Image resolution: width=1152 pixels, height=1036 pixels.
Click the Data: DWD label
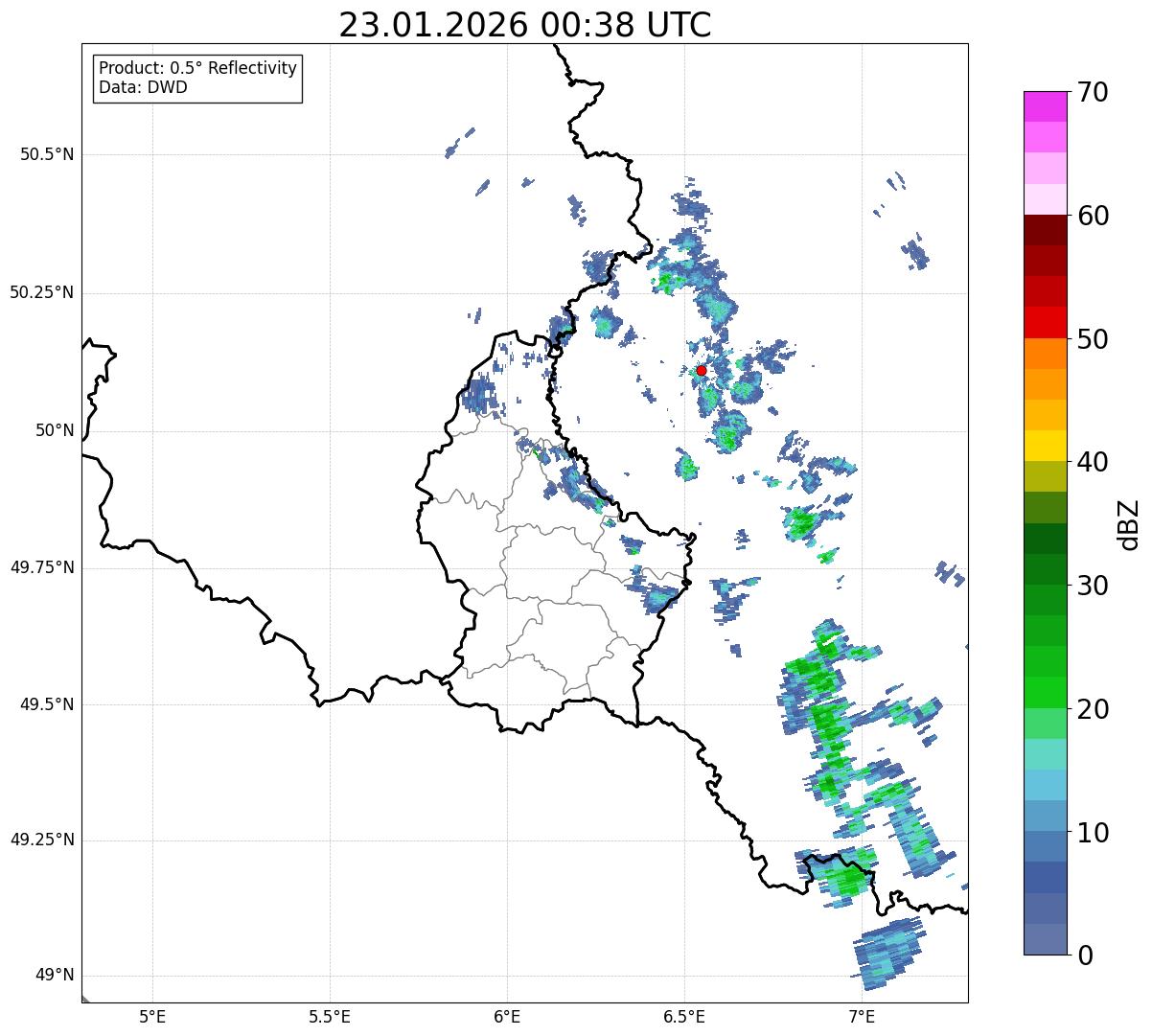coord(143,87)
